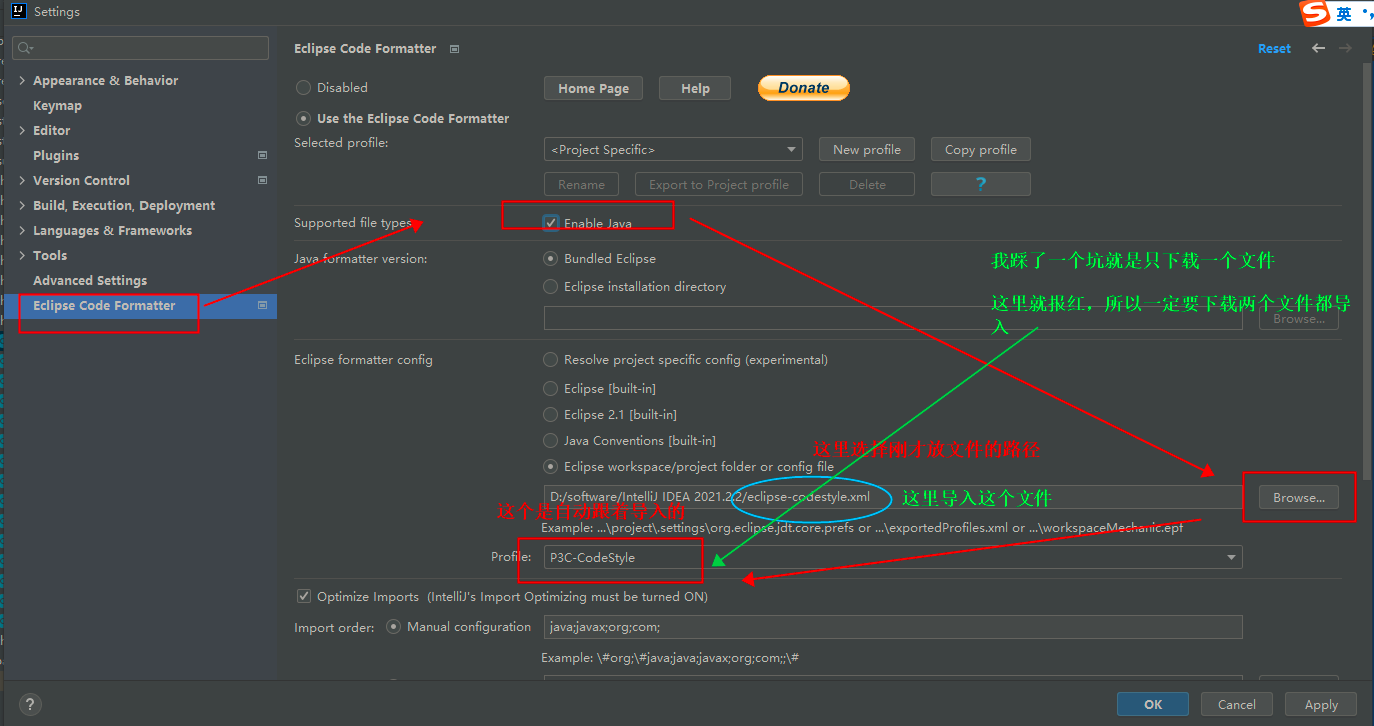Expand the Version Control settings group
This screenshot has width=1374, height=726.
tap(23, 180)
